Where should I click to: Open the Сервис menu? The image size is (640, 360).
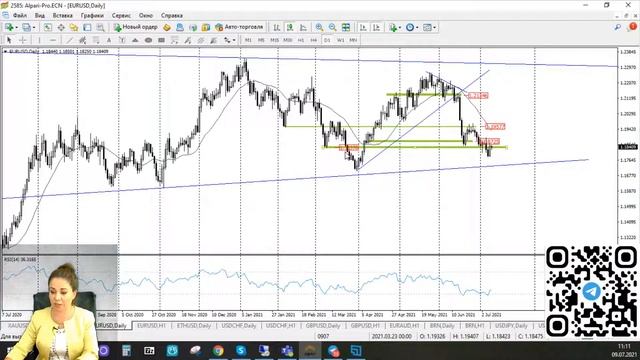point(121,16)
